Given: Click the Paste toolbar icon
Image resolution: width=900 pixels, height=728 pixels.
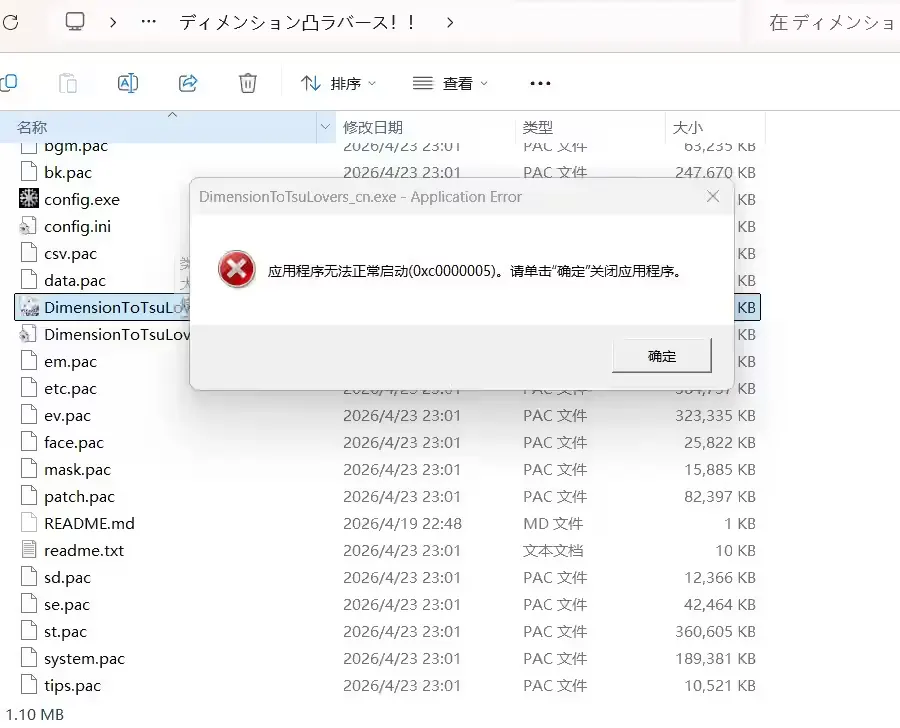Looking at the screenshot, I should (x=68, y=83).
